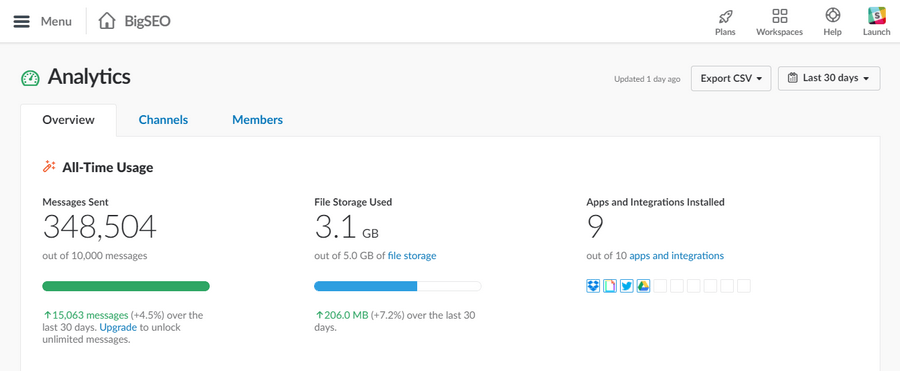Viewport: 900px width, 371px height.
Task: Open the Help lifebuoy icon
Action: (832, 15)
